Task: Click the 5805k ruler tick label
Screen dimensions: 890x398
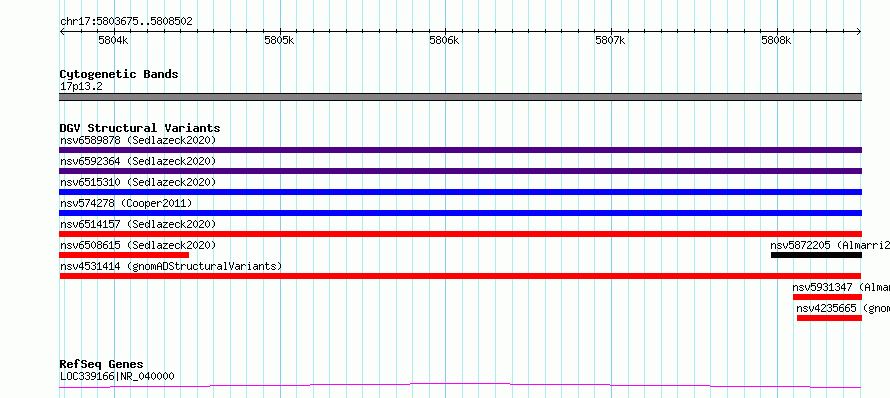Action: [x=279, y=40]
